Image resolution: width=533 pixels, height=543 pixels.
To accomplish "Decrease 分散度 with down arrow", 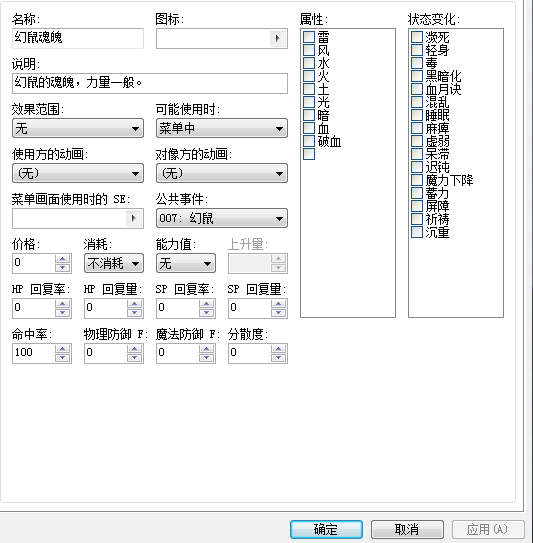I will (x=279, y=357).
